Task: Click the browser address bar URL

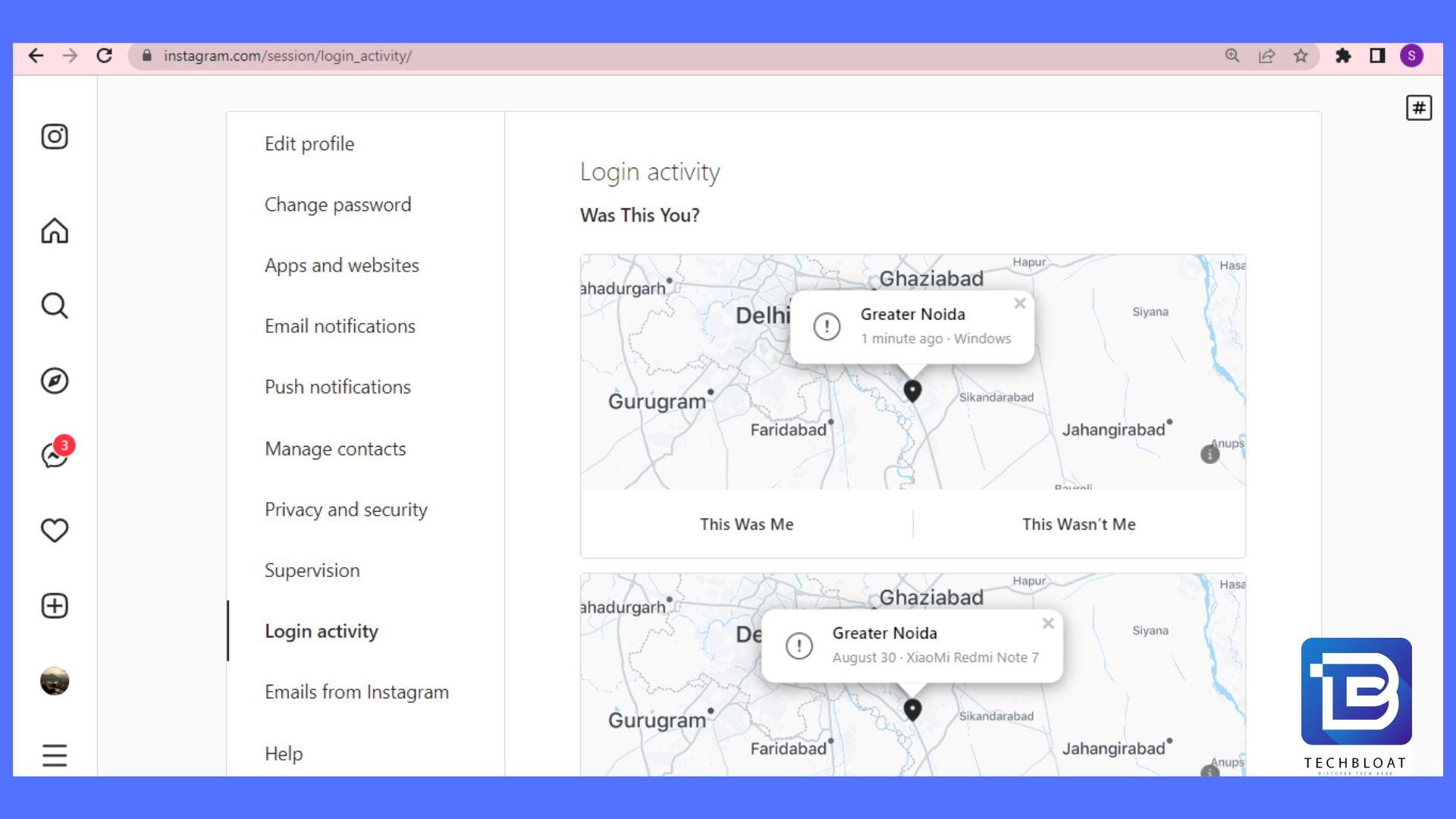Action: pyautogui.click(x=288, y=56)
